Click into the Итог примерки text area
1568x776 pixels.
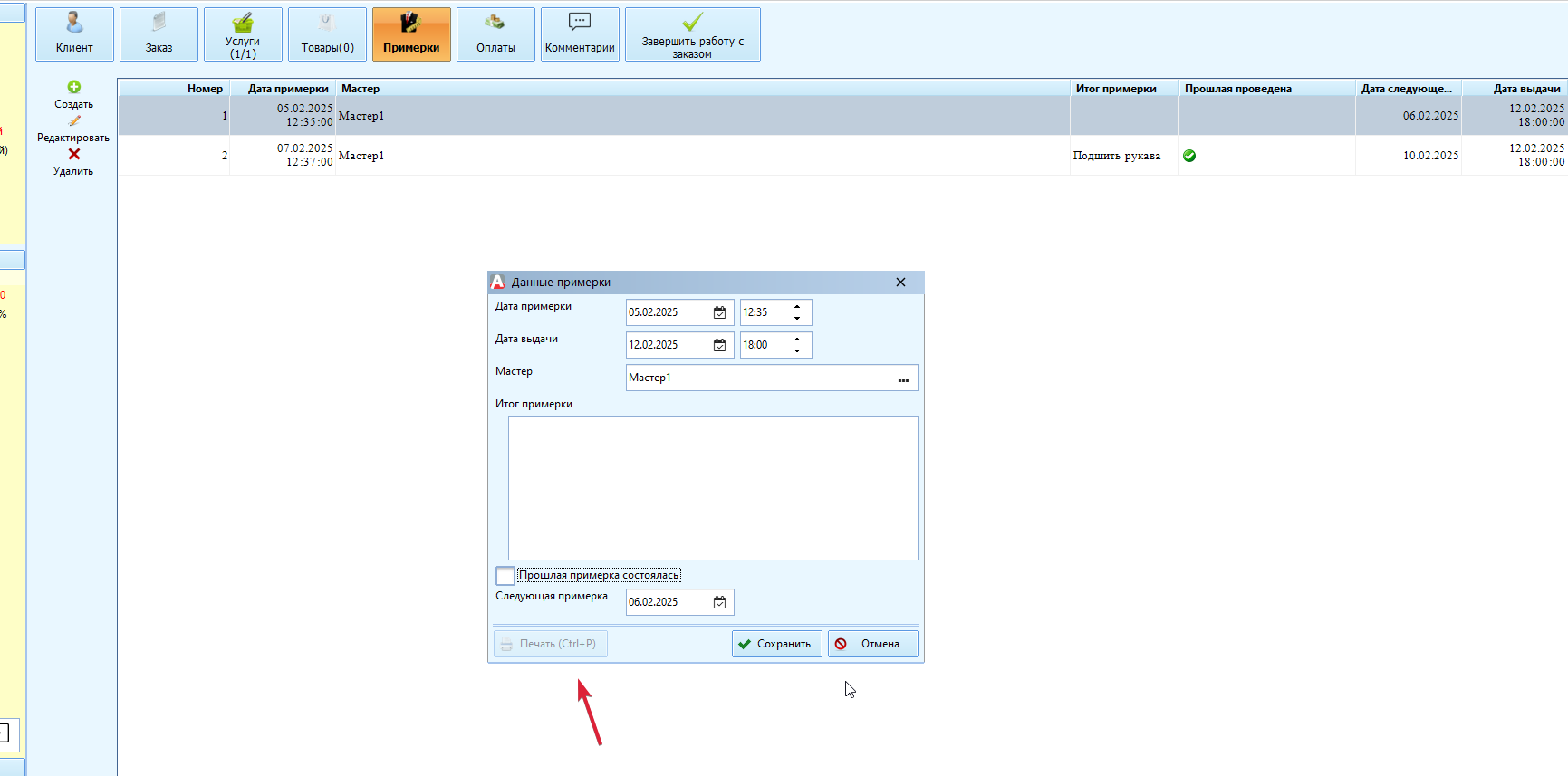coord(713,488)
